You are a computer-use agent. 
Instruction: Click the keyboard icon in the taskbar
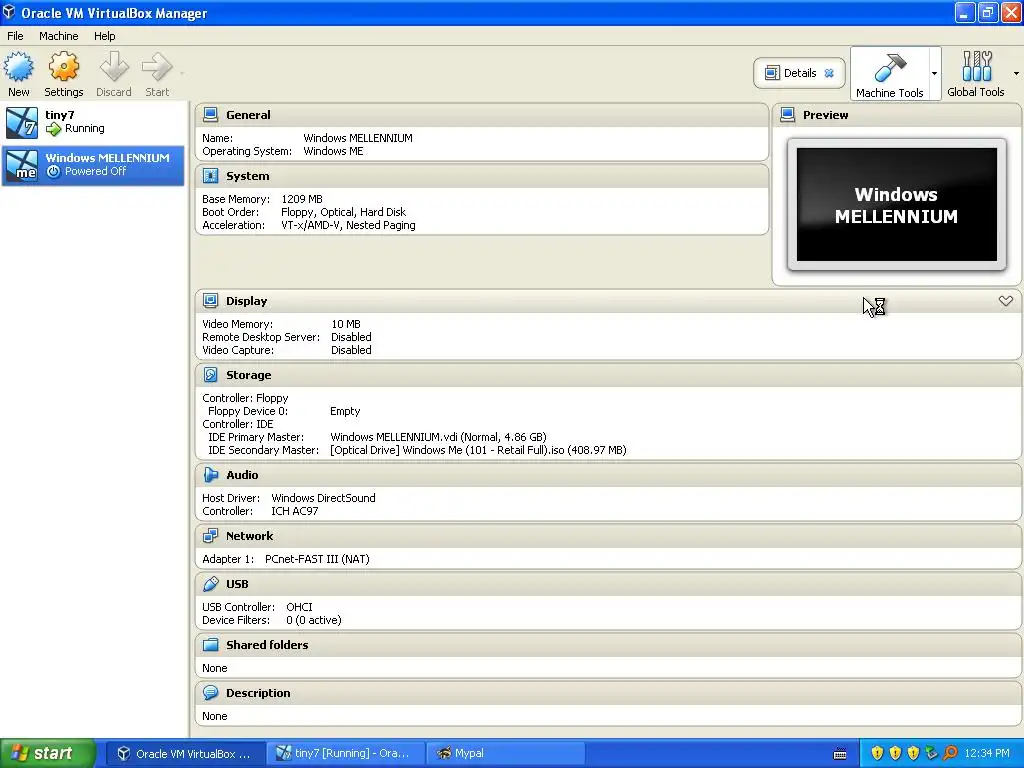840,754
